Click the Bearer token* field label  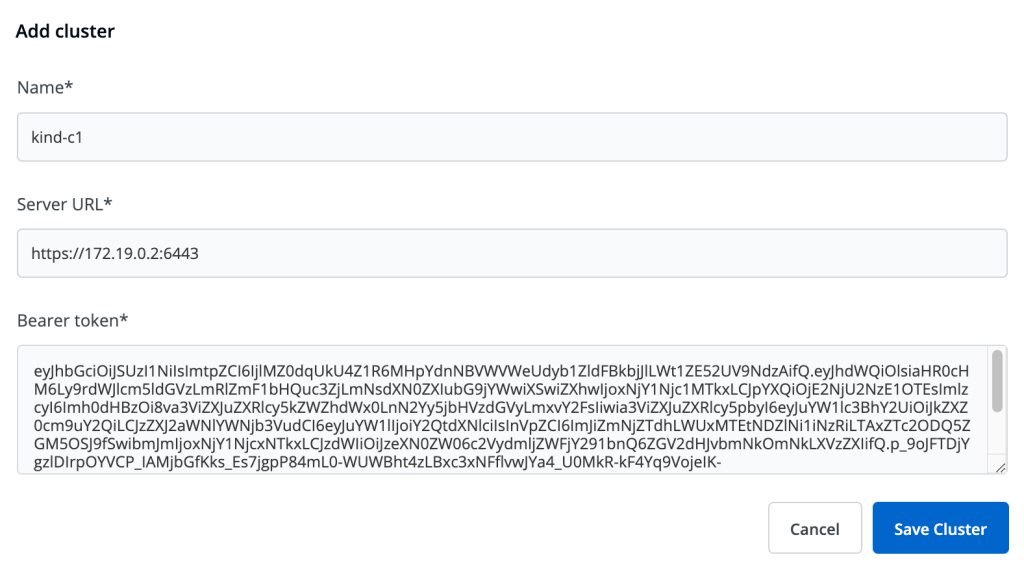[73, 321]
